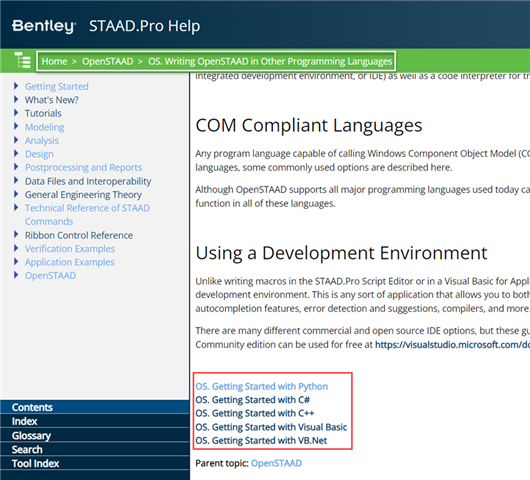Open the Tutorials topic
Screen dimensions: 530x480
tap(43, 113)
